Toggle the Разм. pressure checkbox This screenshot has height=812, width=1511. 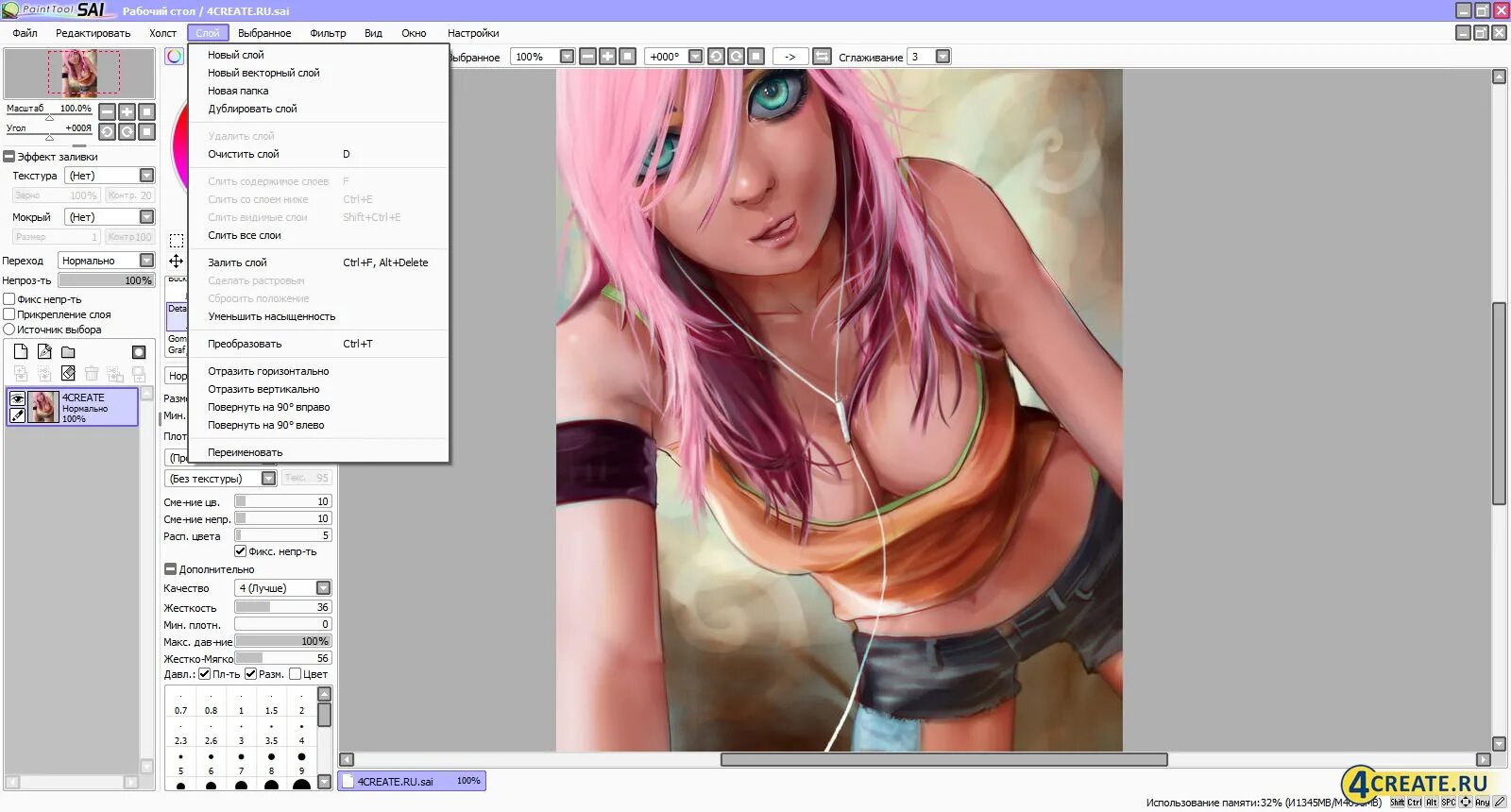pyautogui.click(x=250, y=674)
